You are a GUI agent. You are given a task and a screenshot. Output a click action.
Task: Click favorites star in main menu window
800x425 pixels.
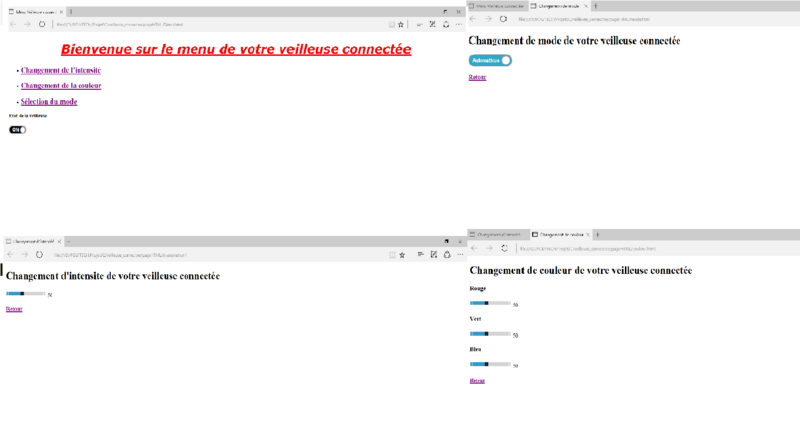(x=401, y=23)
